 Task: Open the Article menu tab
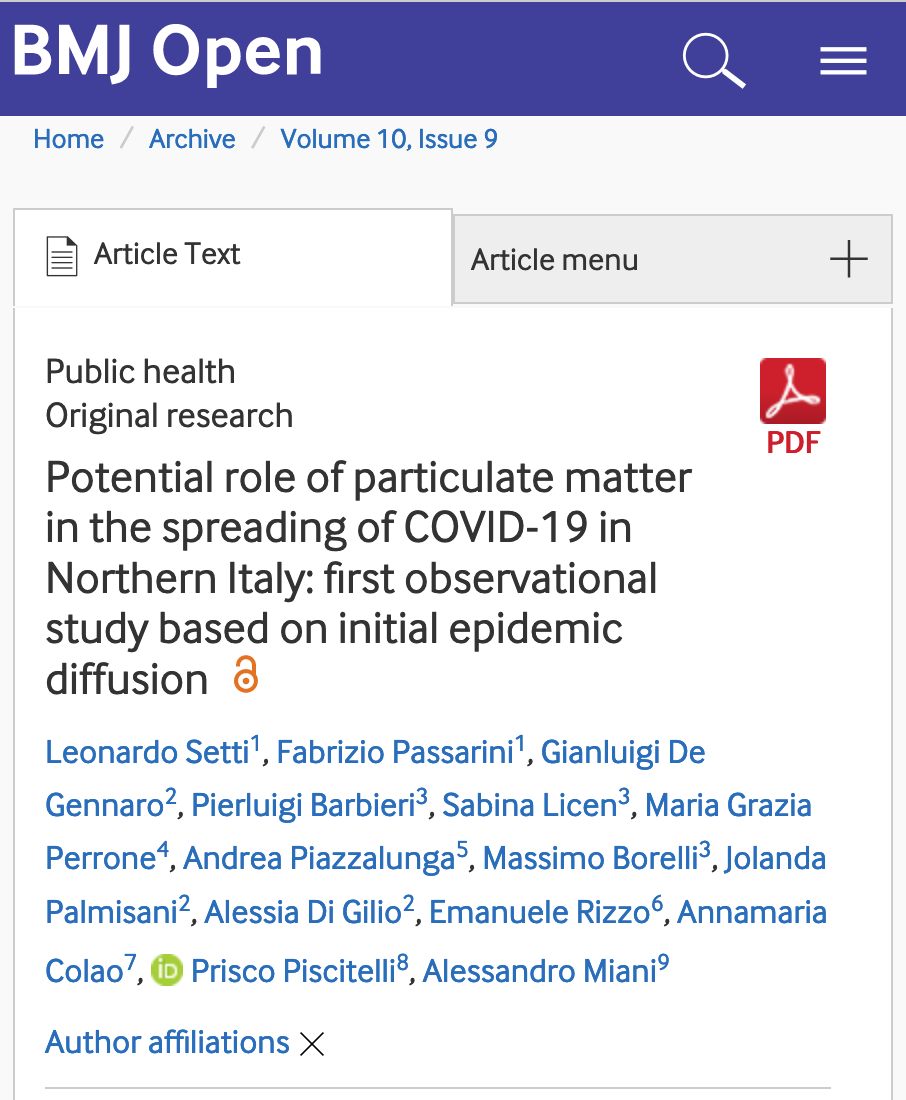pos(673,260)
